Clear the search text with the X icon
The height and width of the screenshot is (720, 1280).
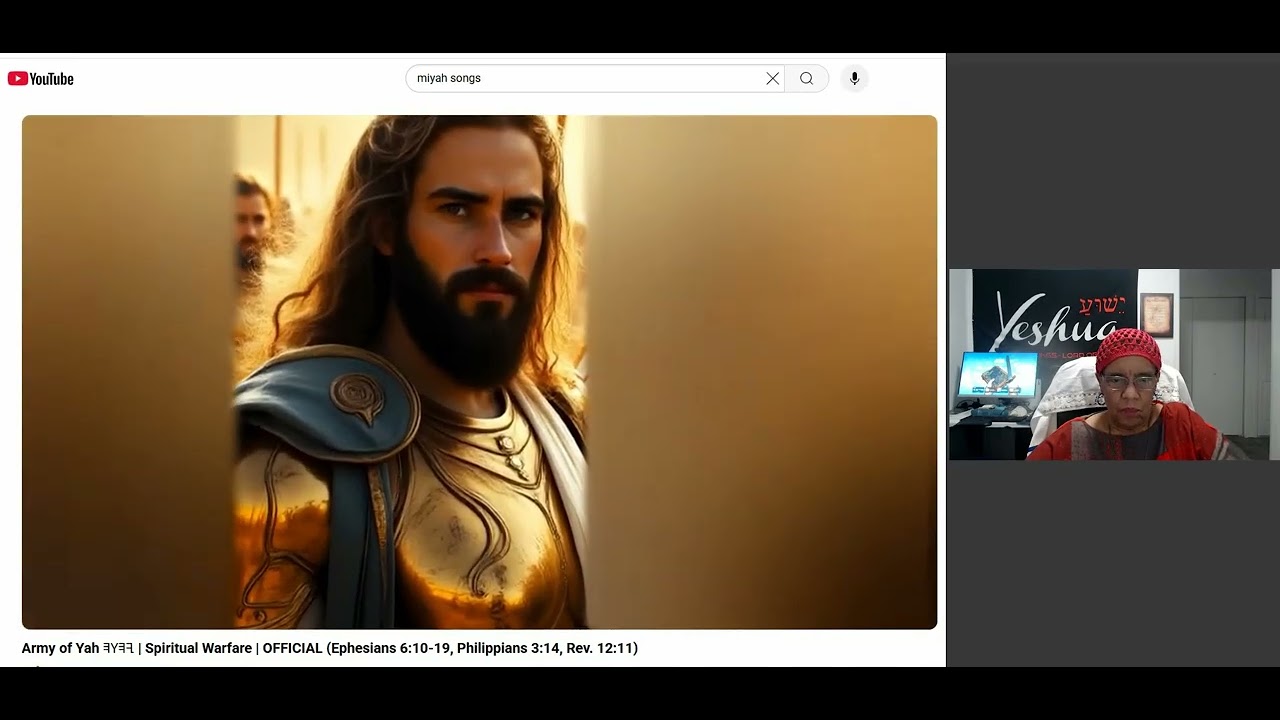coord(773,78)
